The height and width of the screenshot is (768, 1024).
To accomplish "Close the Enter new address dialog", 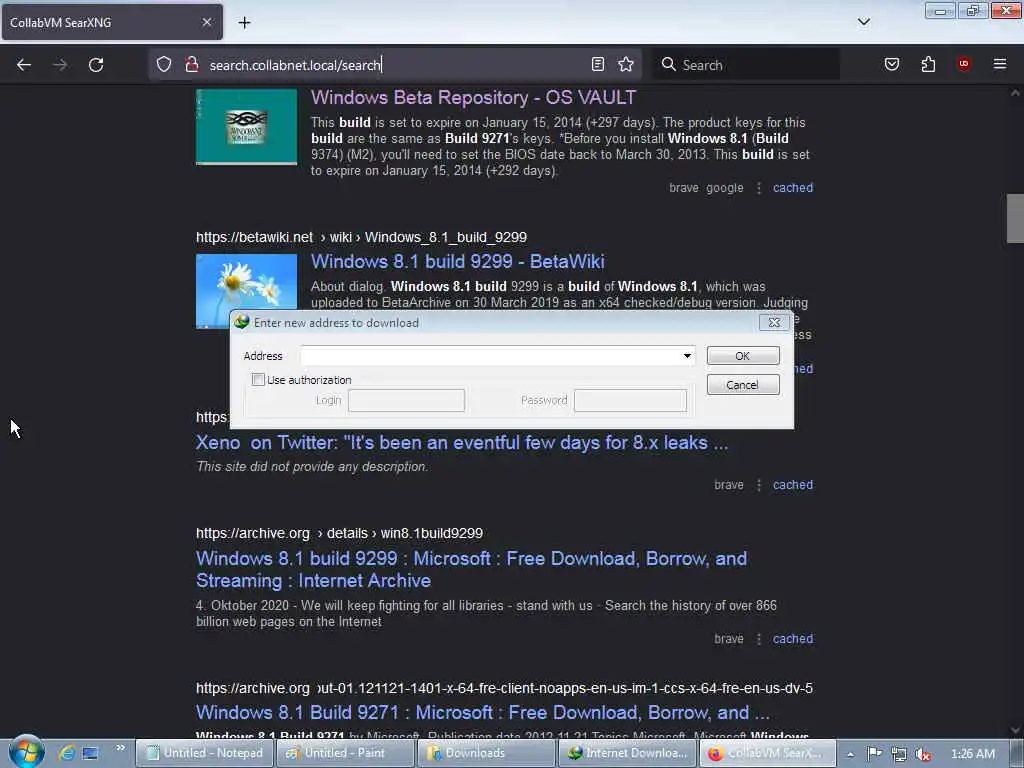I will pyautogui.click(x=774, y=323).
